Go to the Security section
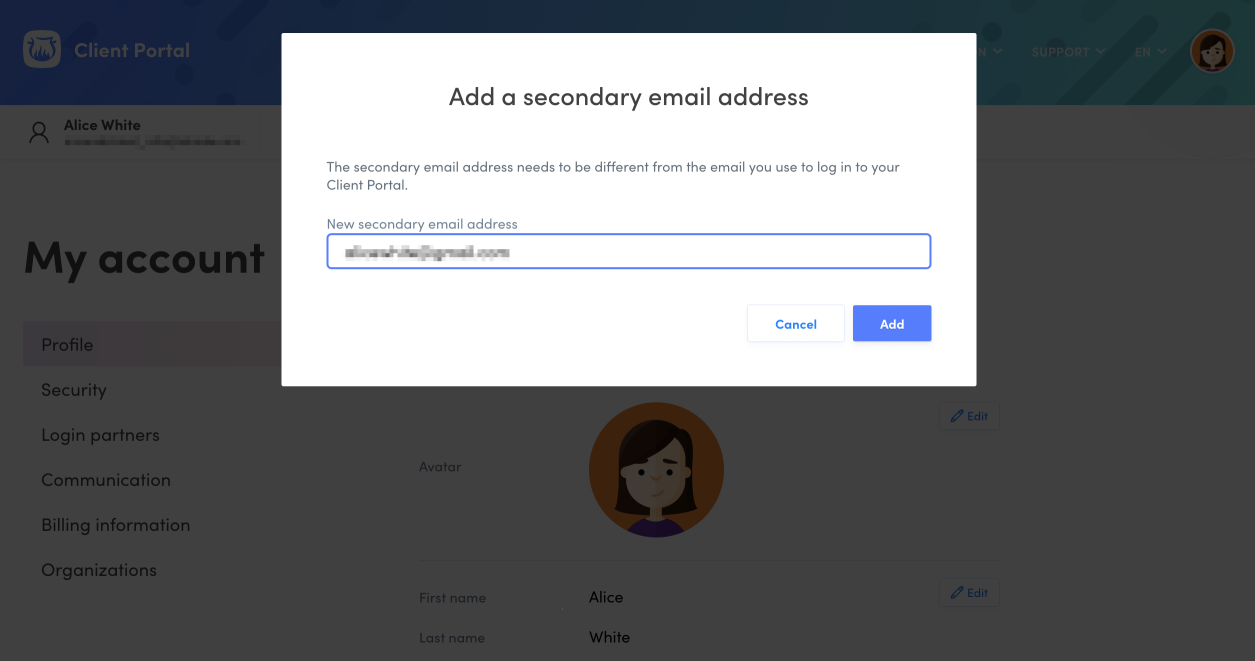This screenshot has height=661, width=1255. (74, 390)
